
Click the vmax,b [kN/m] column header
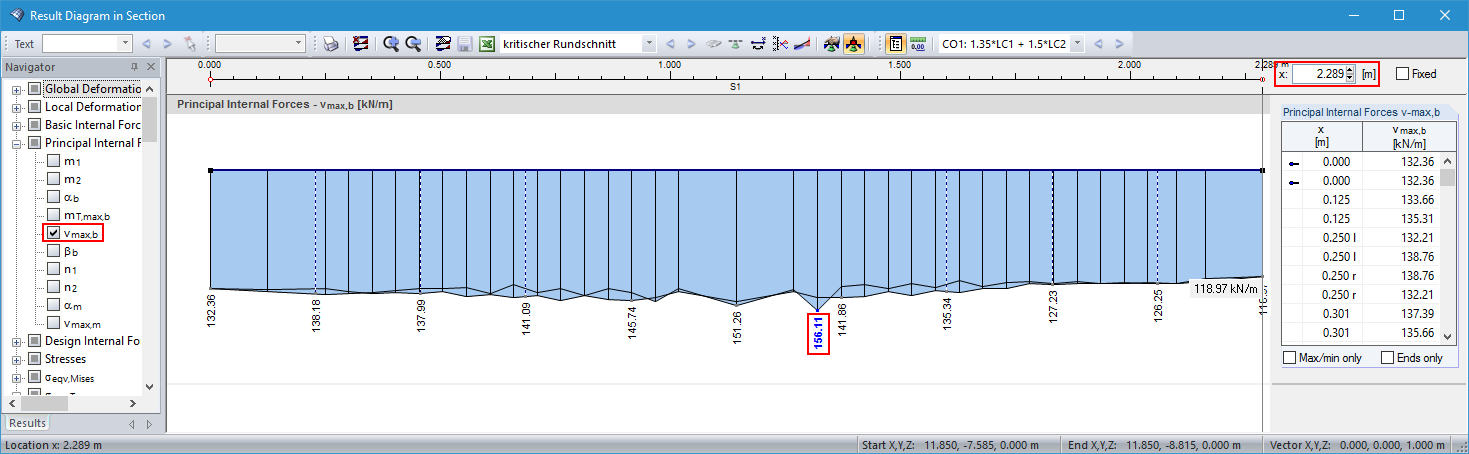(1408, 137)
